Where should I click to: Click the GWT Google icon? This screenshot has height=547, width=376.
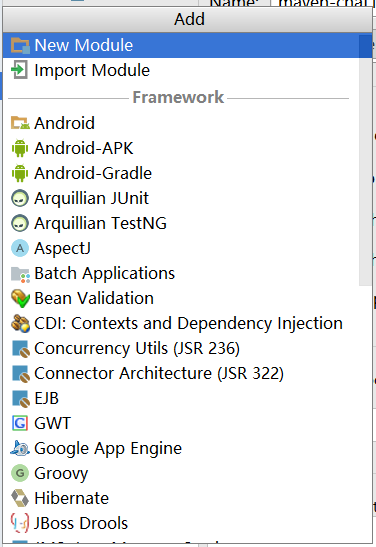click(x=20, y=423)
